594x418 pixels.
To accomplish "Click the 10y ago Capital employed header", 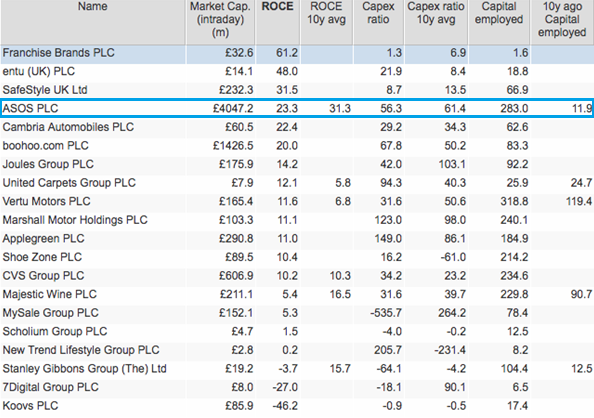I will pyautogui.click(x=562, y=19).
